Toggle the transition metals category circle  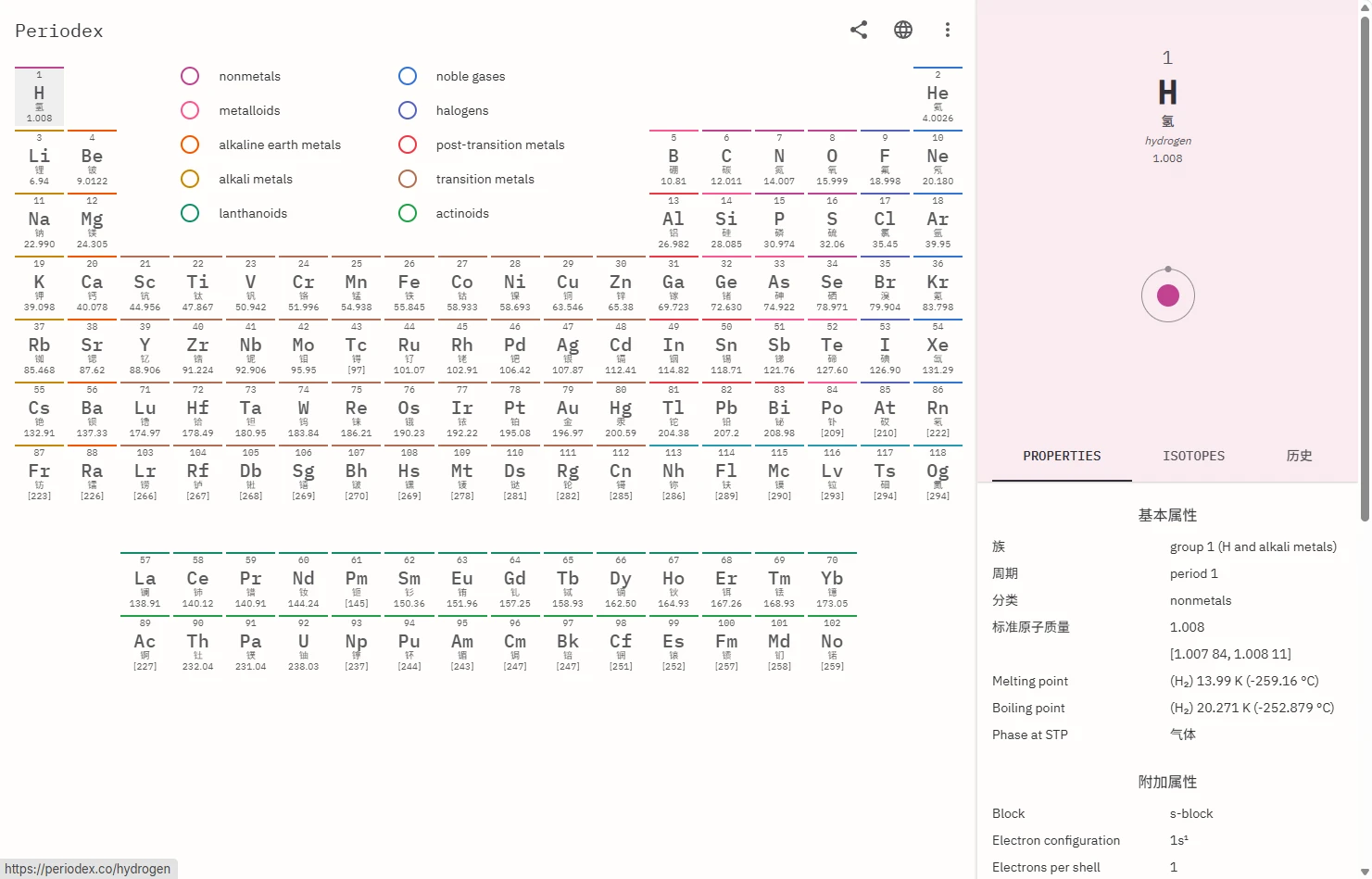tap(408, 179)
